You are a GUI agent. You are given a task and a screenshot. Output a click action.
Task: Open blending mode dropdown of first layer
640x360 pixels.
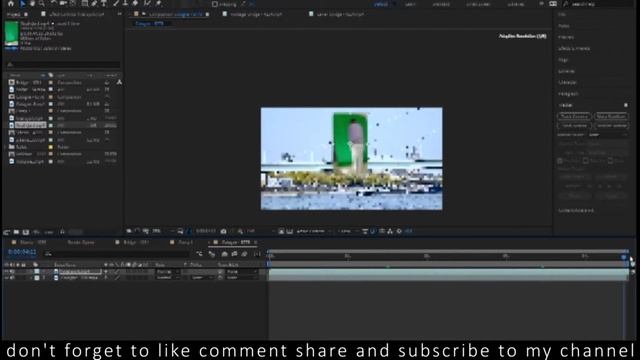coord(168,271)
